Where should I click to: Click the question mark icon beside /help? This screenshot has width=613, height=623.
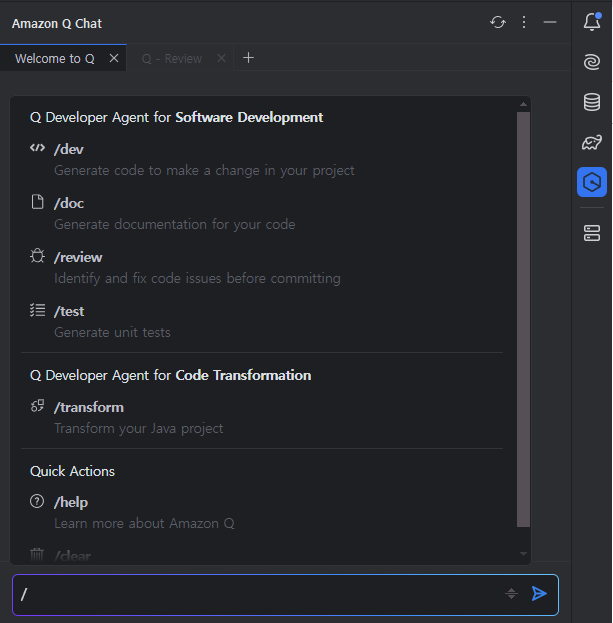[x=37, y=501]
